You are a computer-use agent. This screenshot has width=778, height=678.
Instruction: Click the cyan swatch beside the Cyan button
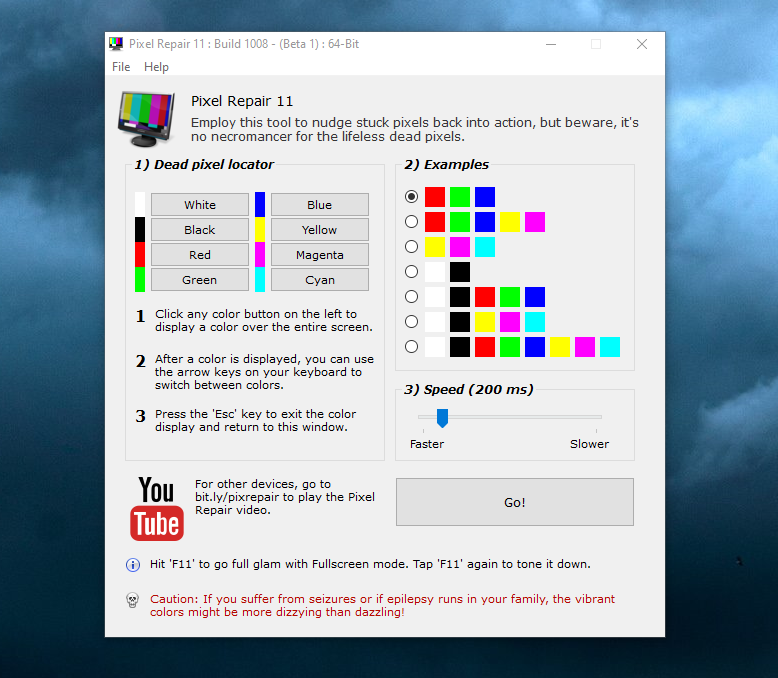point(260,279)
